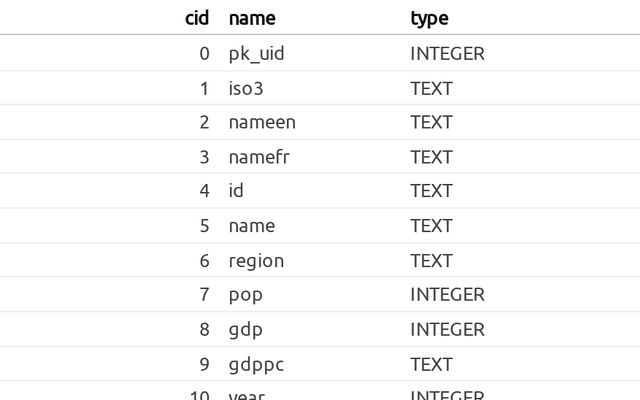
Task: Click the name column header
Action: pos(251,18)
